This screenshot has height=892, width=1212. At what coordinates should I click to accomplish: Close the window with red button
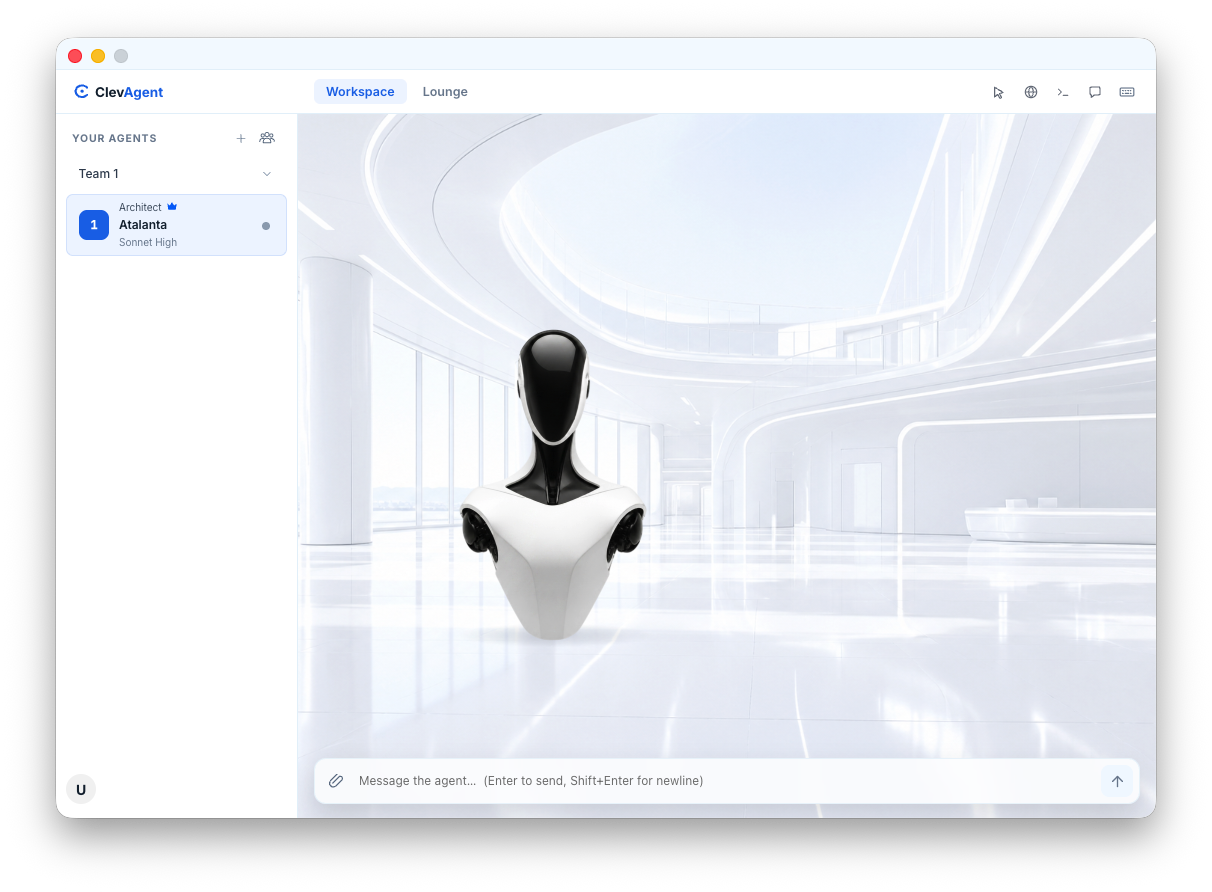coord(75,56)
